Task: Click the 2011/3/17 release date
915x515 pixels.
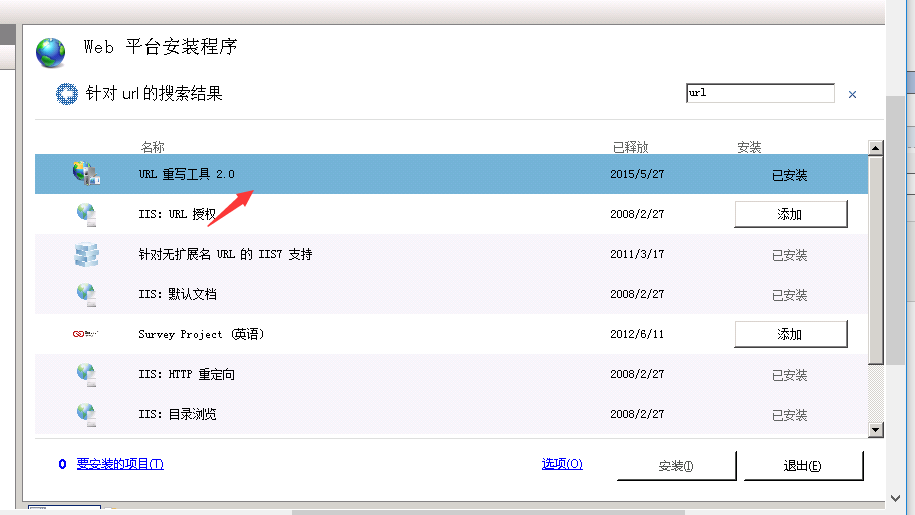Action: 637,254
